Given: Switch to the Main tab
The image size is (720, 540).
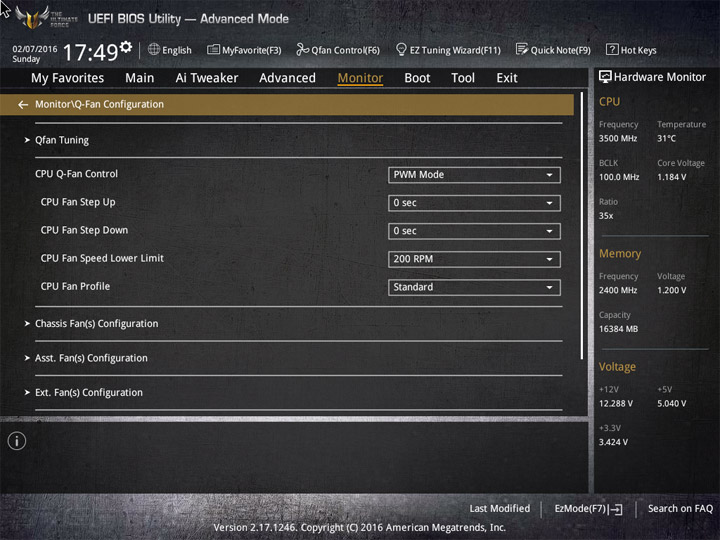Looking at the screenshot, I should (x=140, y=78).
